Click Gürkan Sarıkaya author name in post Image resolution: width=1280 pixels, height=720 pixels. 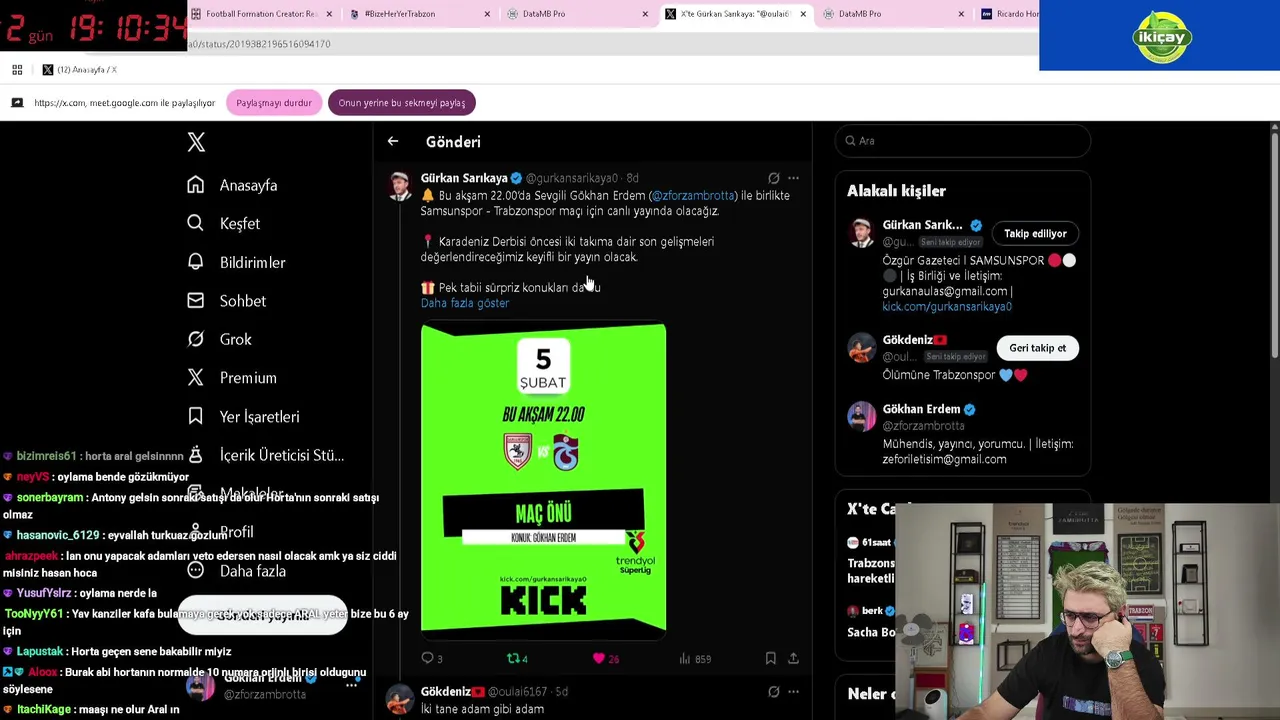coord(464,178)
